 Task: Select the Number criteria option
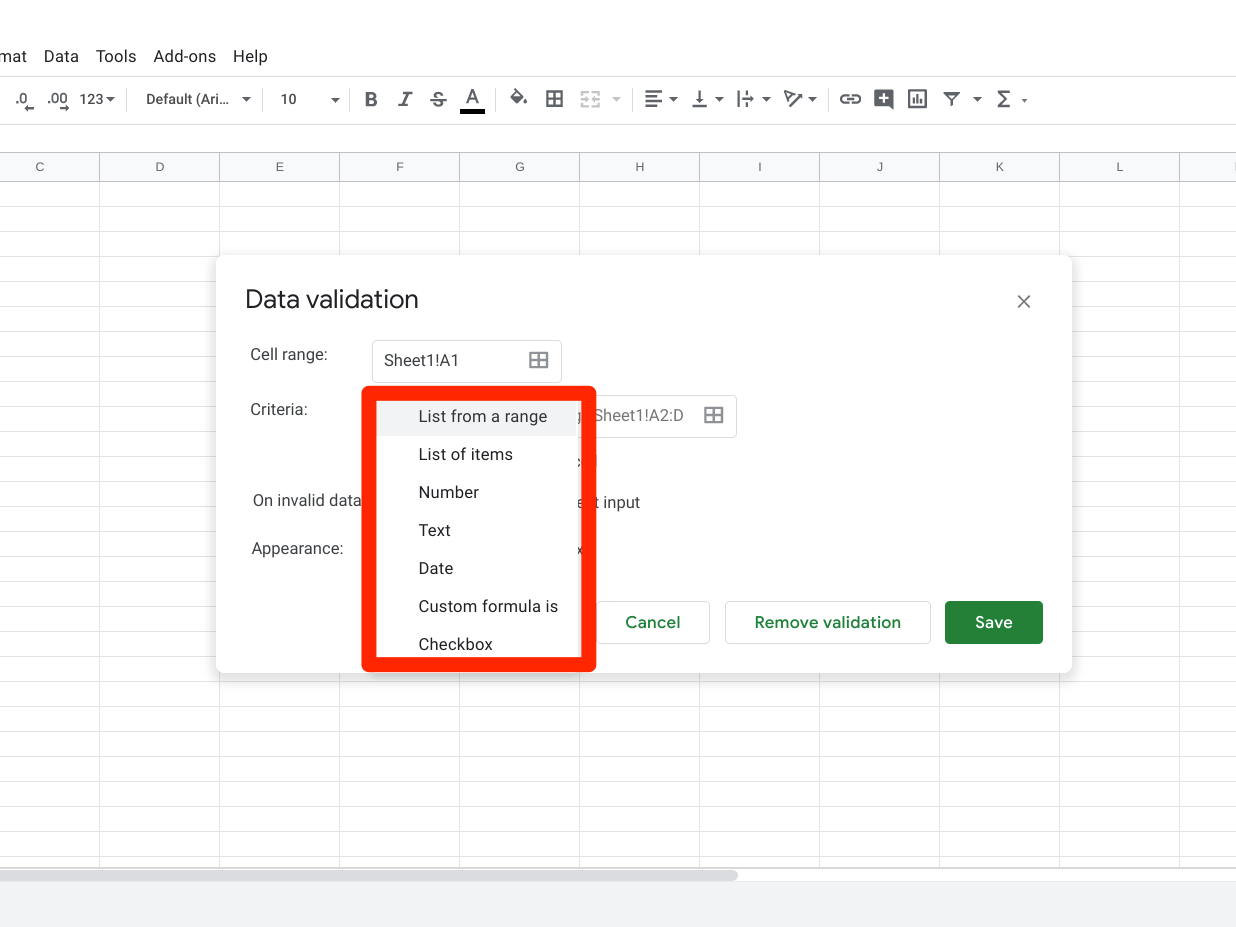click(478, 492)
